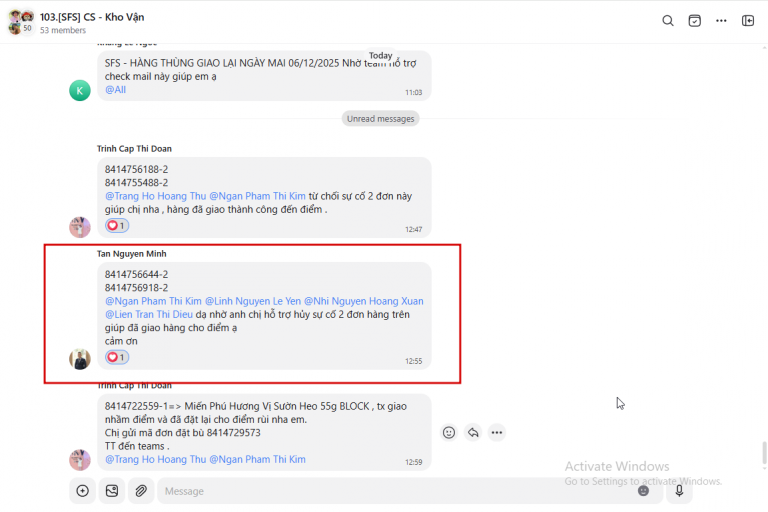This screenshot has height=512, width=768.
Task: Focus the Message input field
Action: pos(409,490)
